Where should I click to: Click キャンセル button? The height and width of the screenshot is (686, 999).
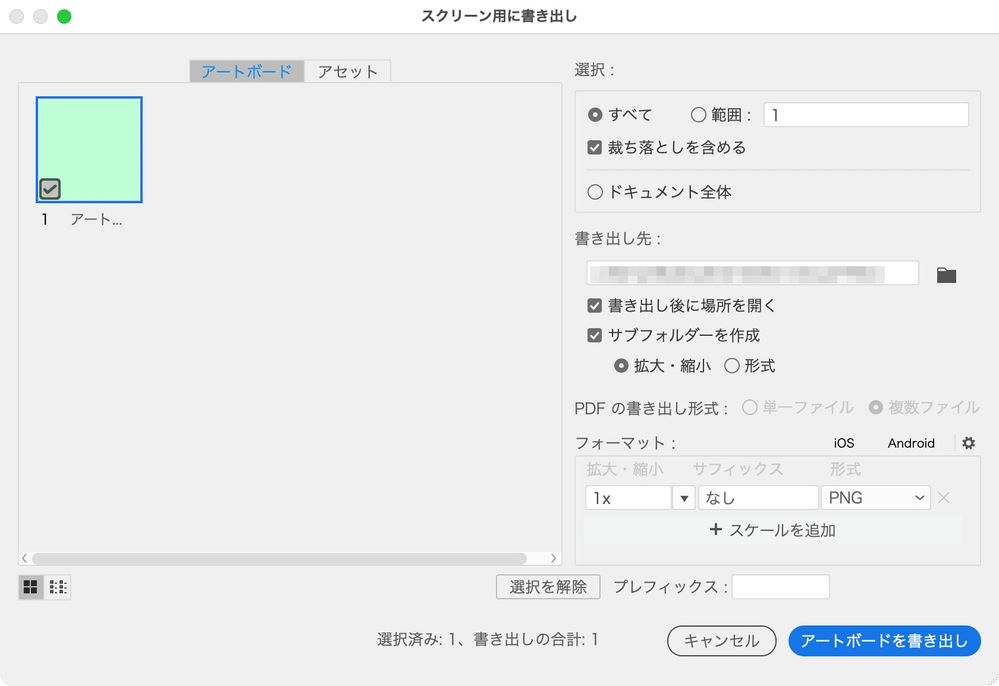tap(721, 640)
